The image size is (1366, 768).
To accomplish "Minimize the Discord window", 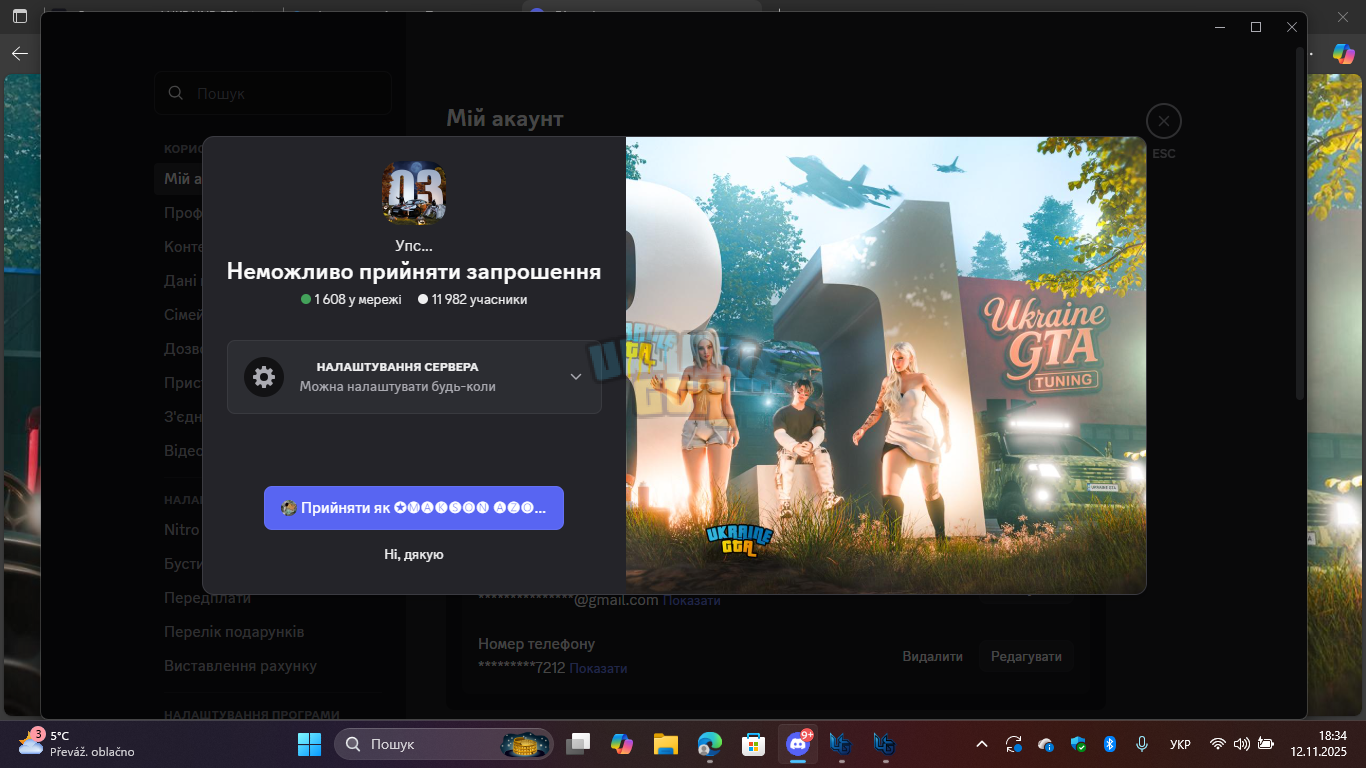I will [x=1220, y=27].
